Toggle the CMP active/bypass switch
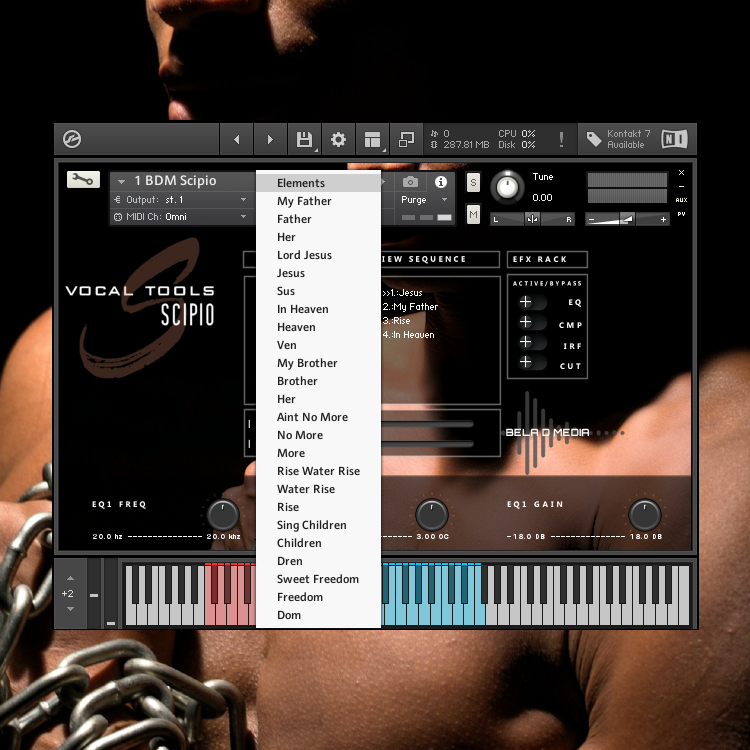Viewport: 750px width, 750px height. click(x=532, y=322)
